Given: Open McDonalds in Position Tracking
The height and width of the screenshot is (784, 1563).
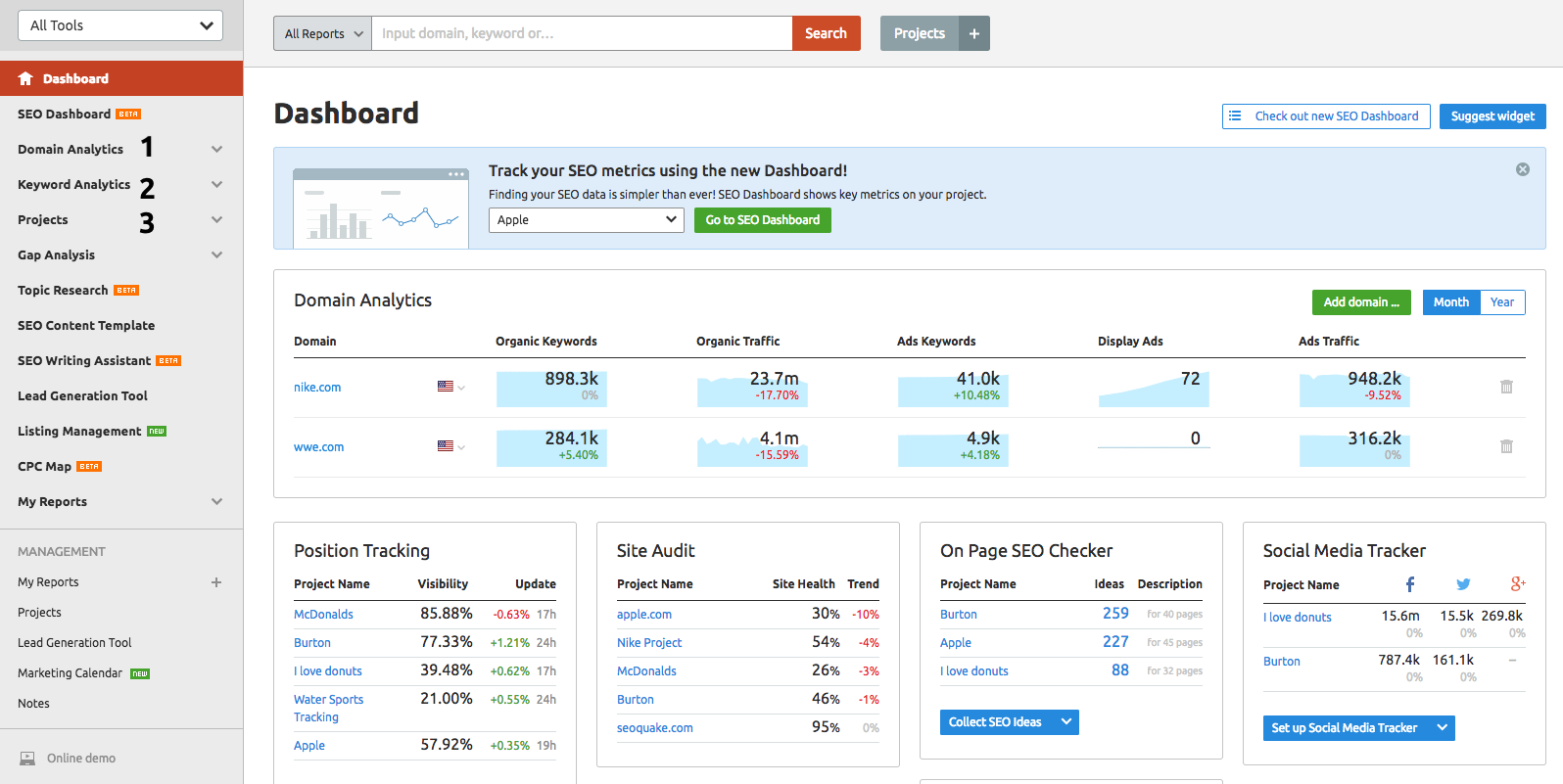Looking at the screenshot, I should tap(323, 615).
